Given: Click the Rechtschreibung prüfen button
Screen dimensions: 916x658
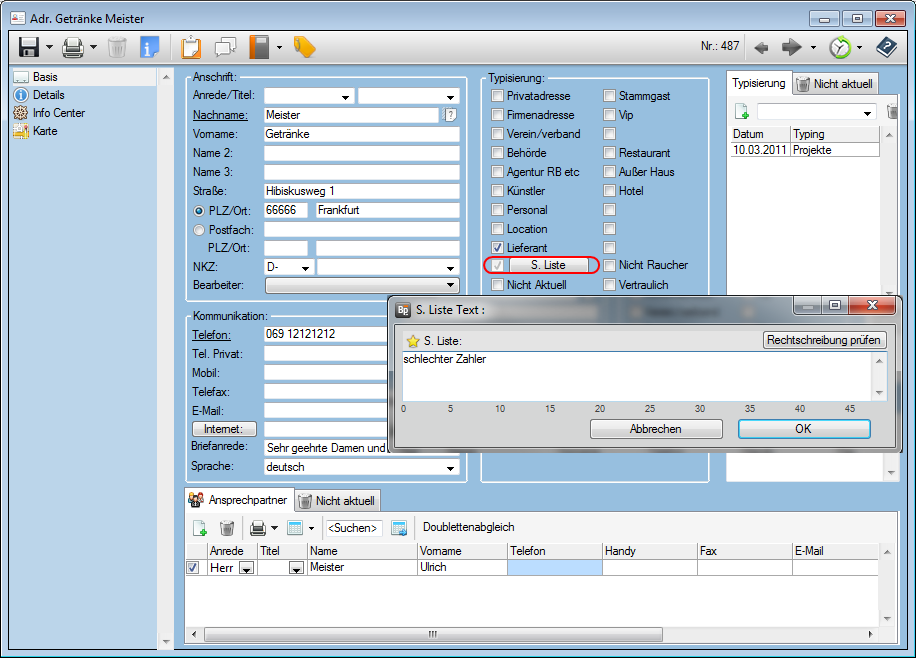Looking at the screenshot, I should 824,340.
